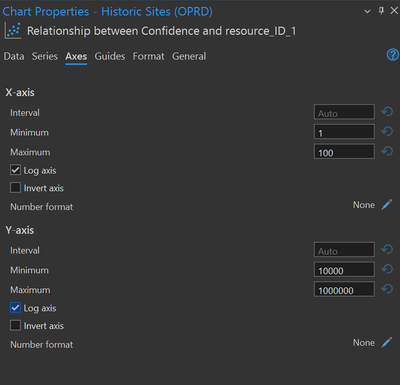Switch to the Series tab
This screenshot has height=385, width=400.
coord(45,56)
